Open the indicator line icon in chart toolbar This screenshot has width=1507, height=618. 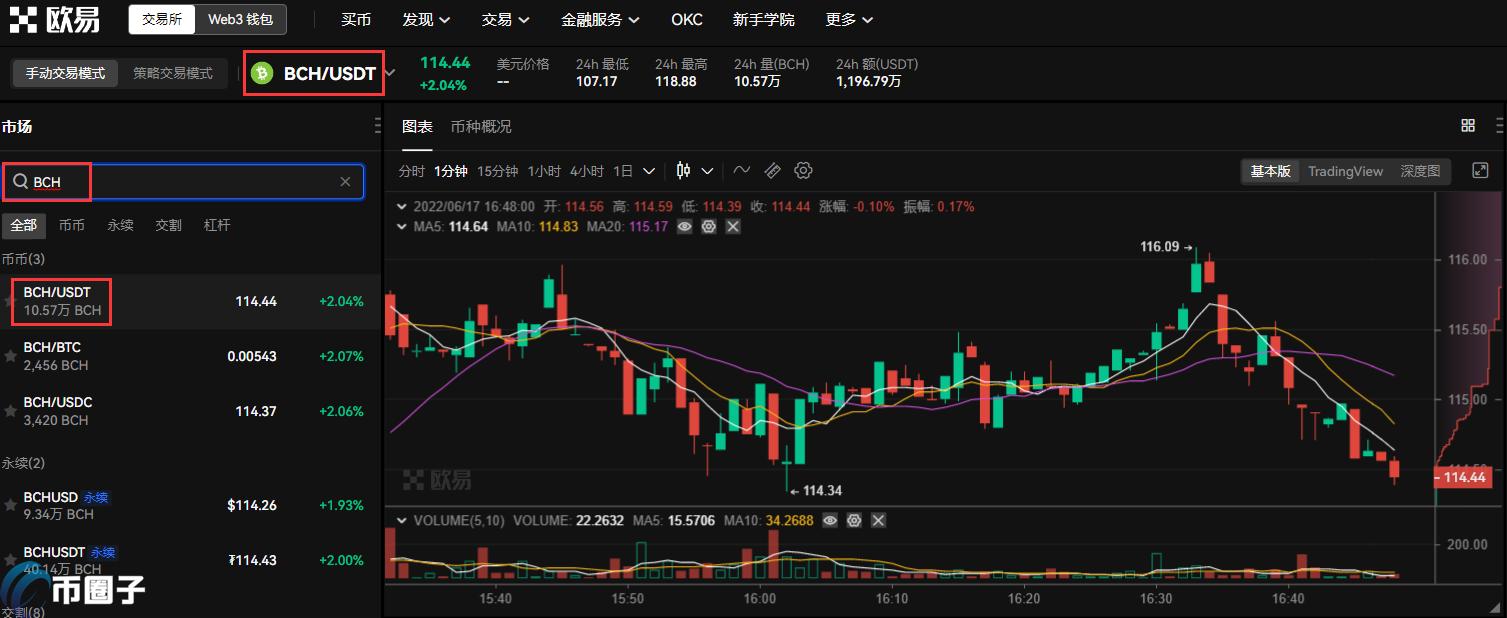click(x=742, y=171)
